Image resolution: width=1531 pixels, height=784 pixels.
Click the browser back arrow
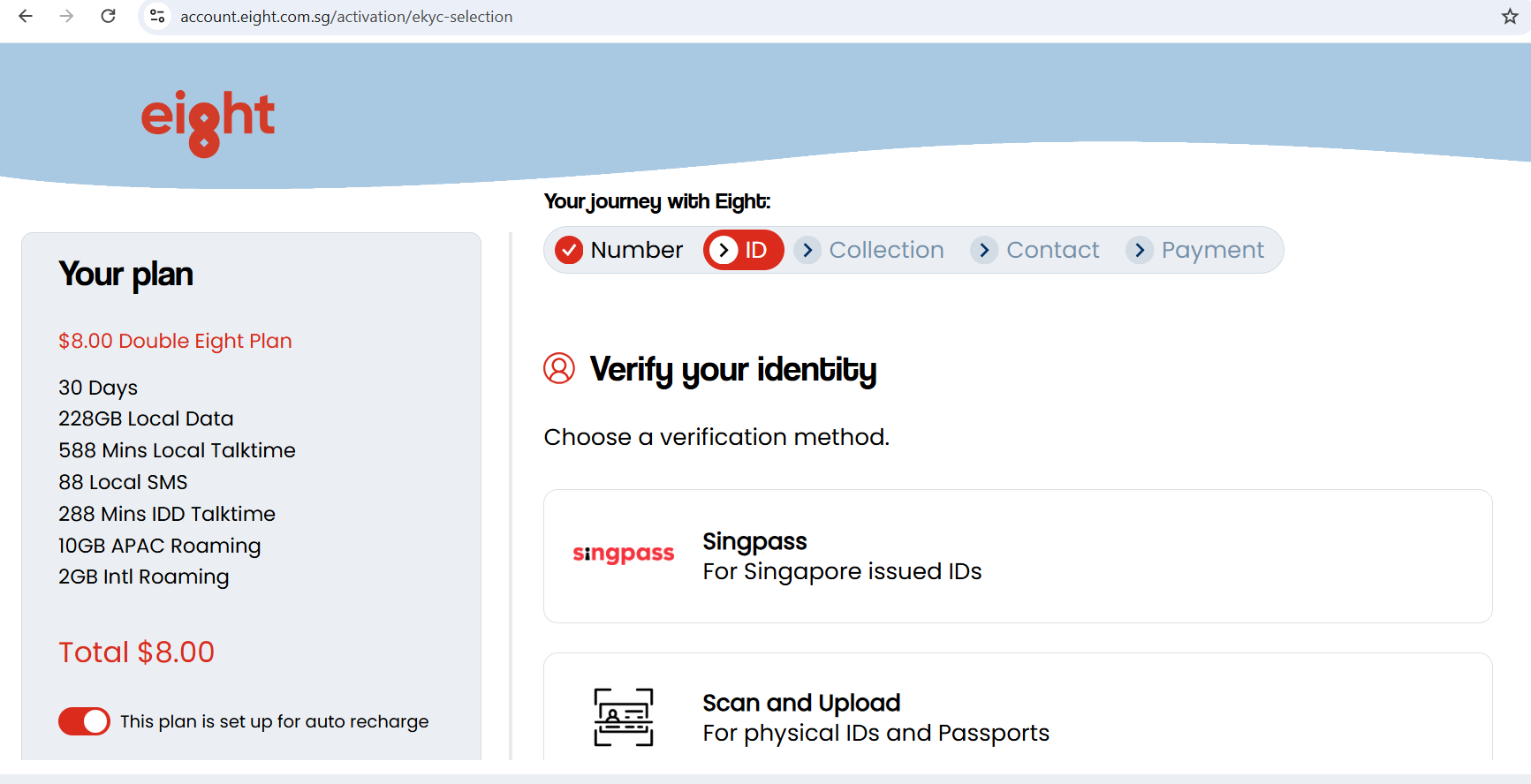point(26,16)
